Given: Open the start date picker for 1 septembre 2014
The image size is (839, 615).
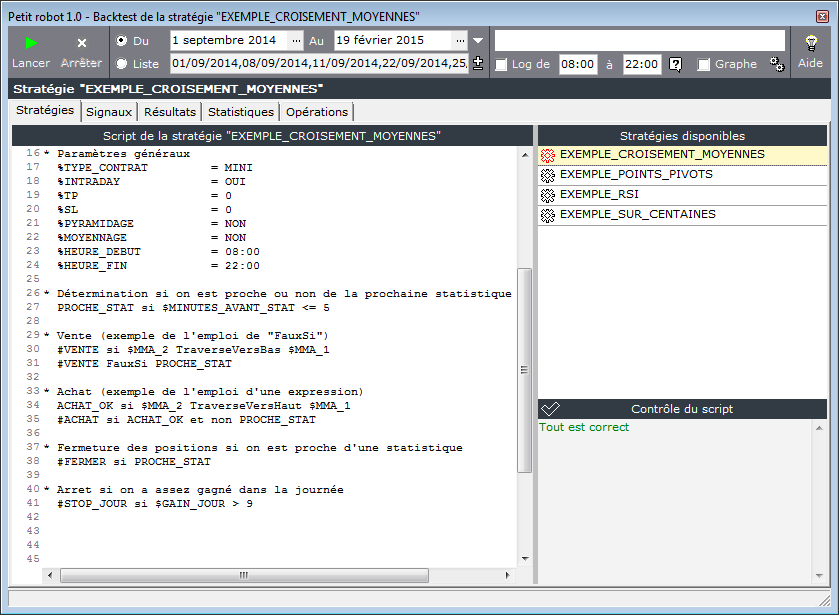Looking at the screenshot, I should coord(295,41).
